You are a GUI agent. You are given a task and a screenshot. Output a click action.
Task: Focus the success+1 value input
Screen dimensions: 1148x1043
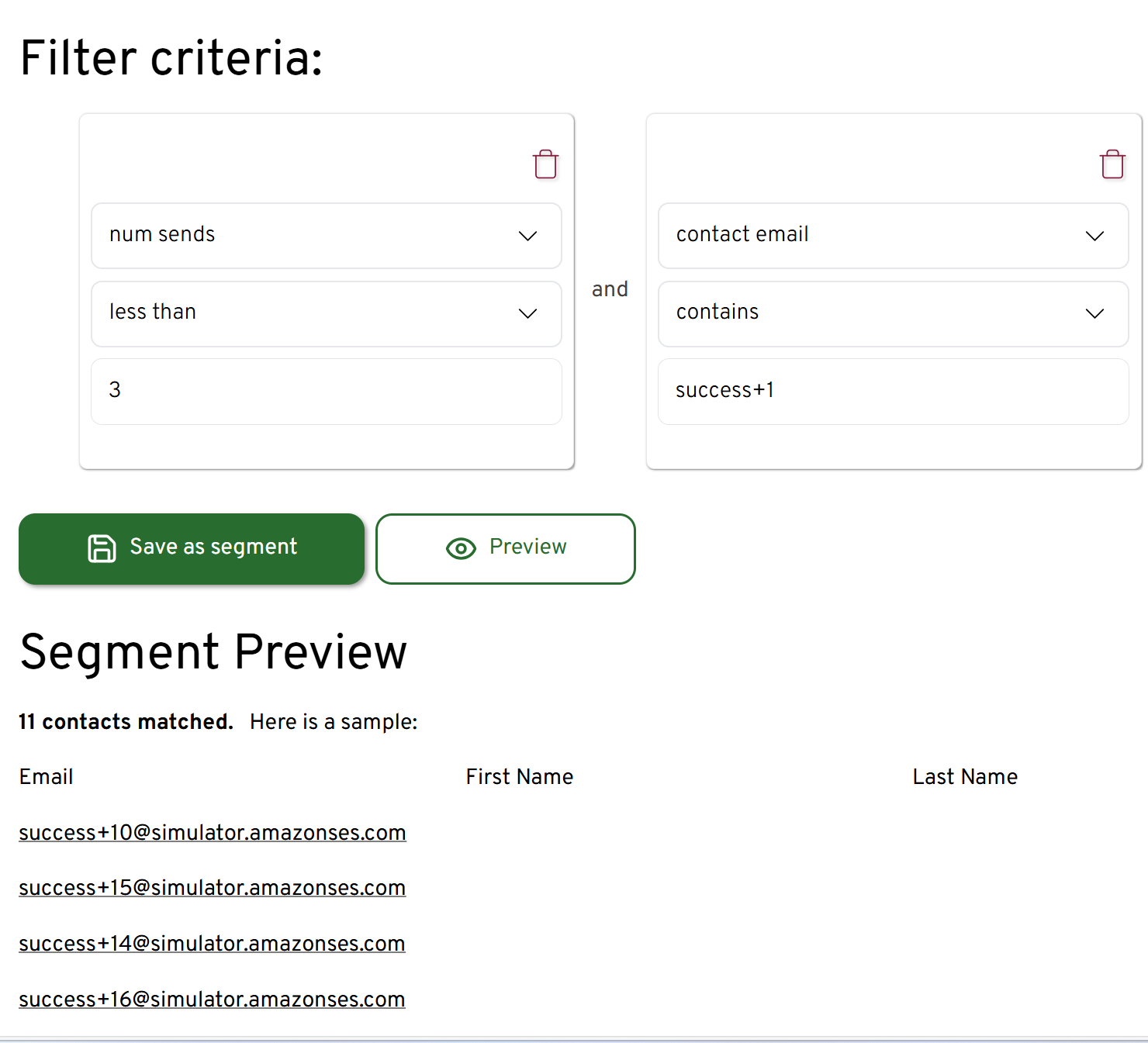[892, 391]
